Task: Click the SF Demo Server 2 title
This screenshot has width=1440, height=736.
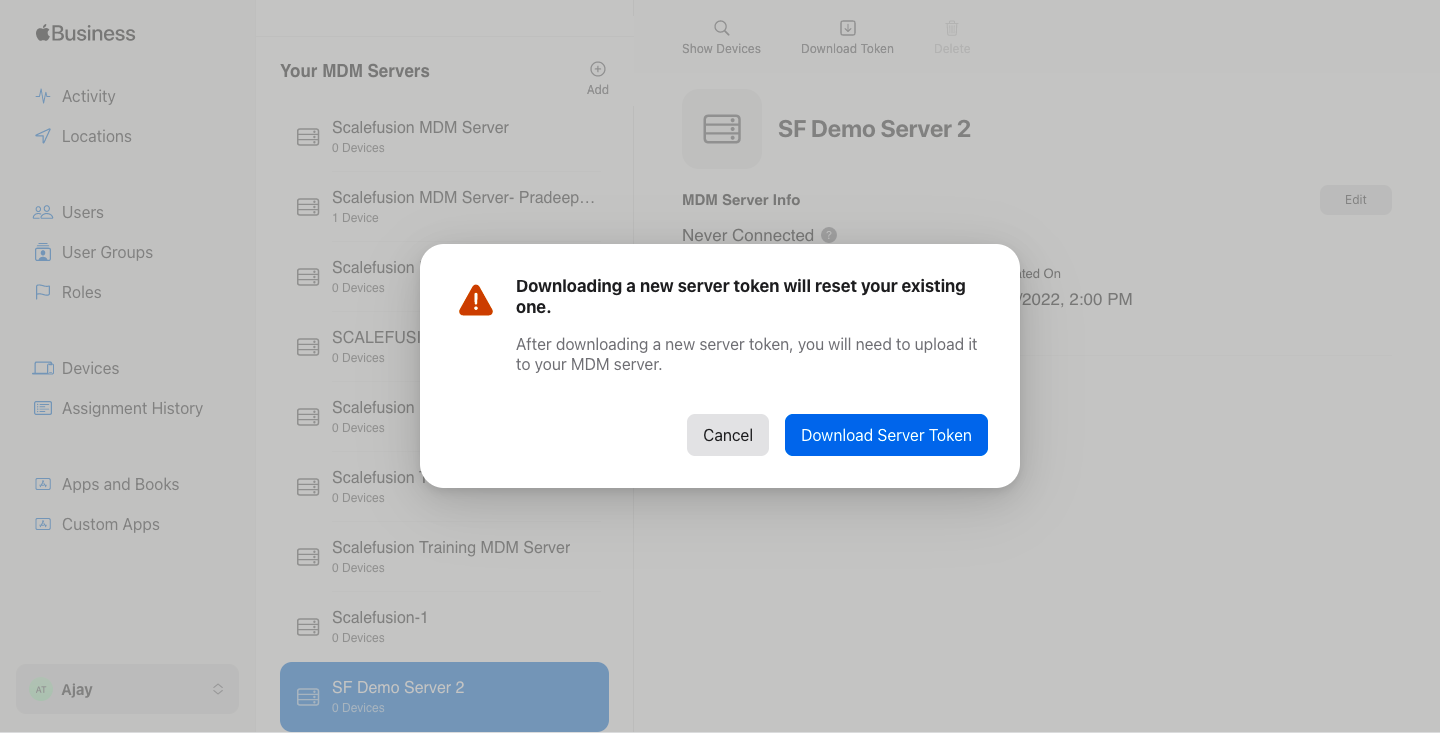Action: click(x=874, y=129)
